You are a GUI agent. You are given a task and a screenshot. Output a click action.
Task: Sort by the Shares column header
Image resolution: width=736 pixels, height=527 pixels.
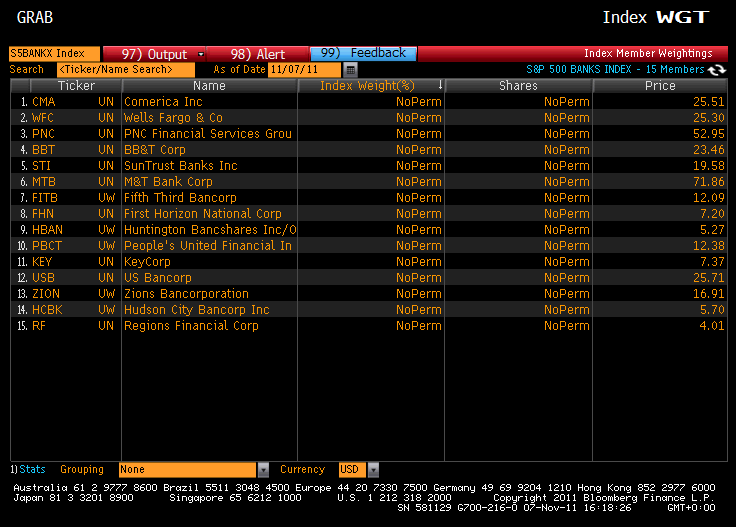point(518,86)
